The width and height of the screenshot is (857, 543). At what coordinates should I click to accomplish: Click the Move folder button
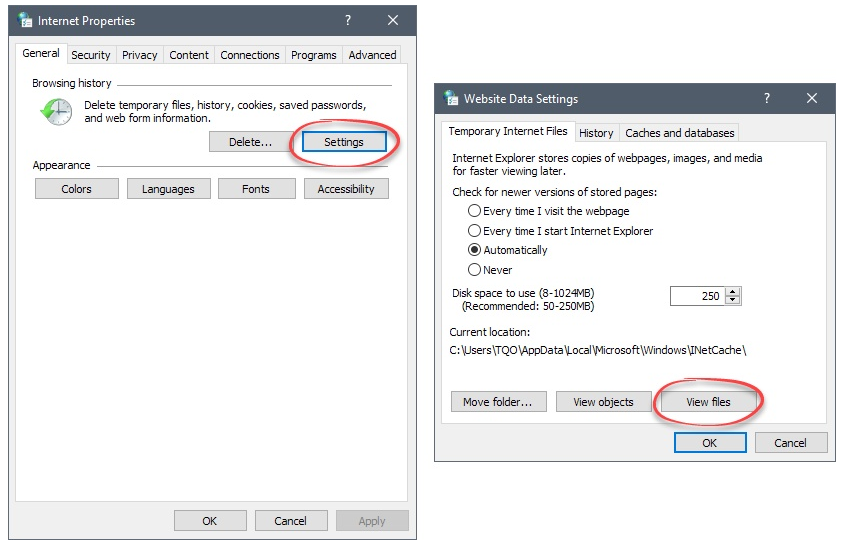(498, 402)
